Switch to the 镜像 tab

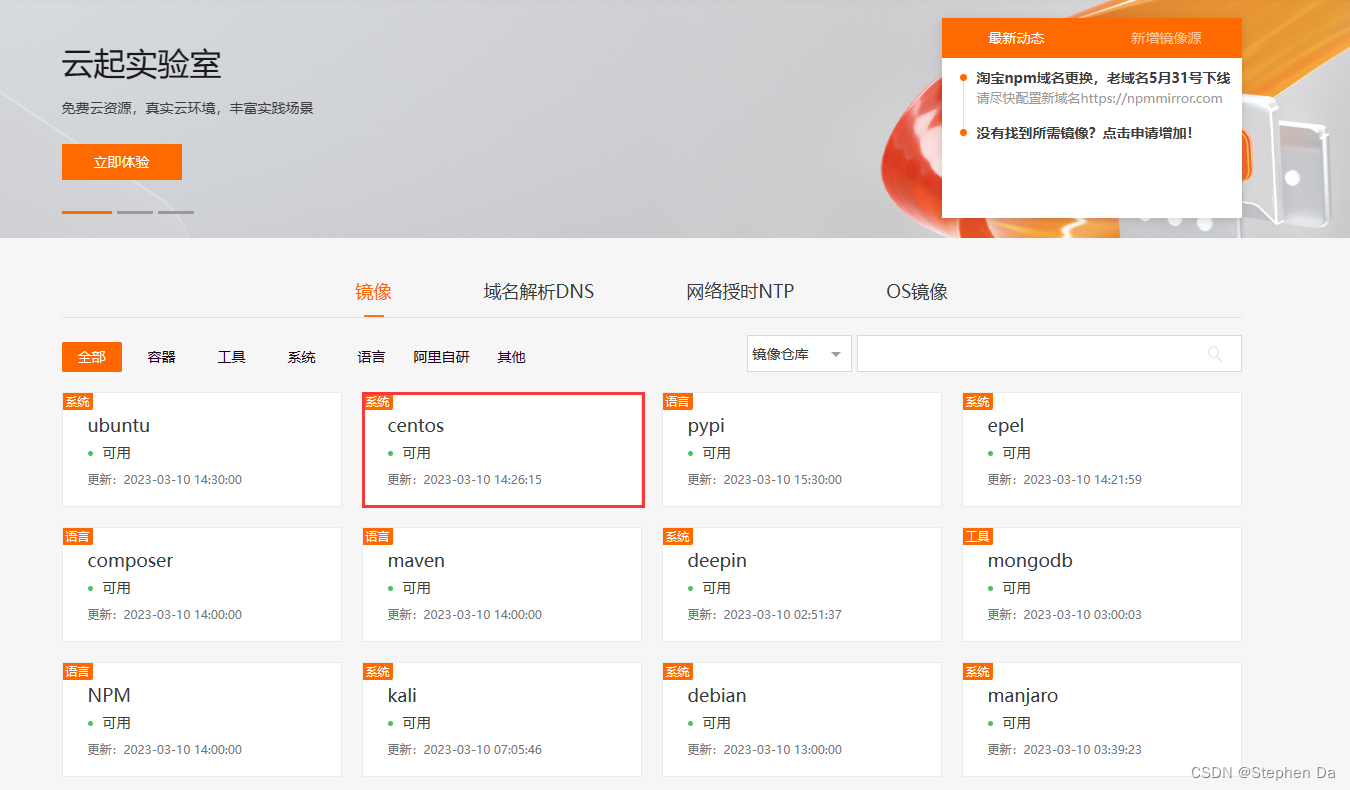point(374,292)
